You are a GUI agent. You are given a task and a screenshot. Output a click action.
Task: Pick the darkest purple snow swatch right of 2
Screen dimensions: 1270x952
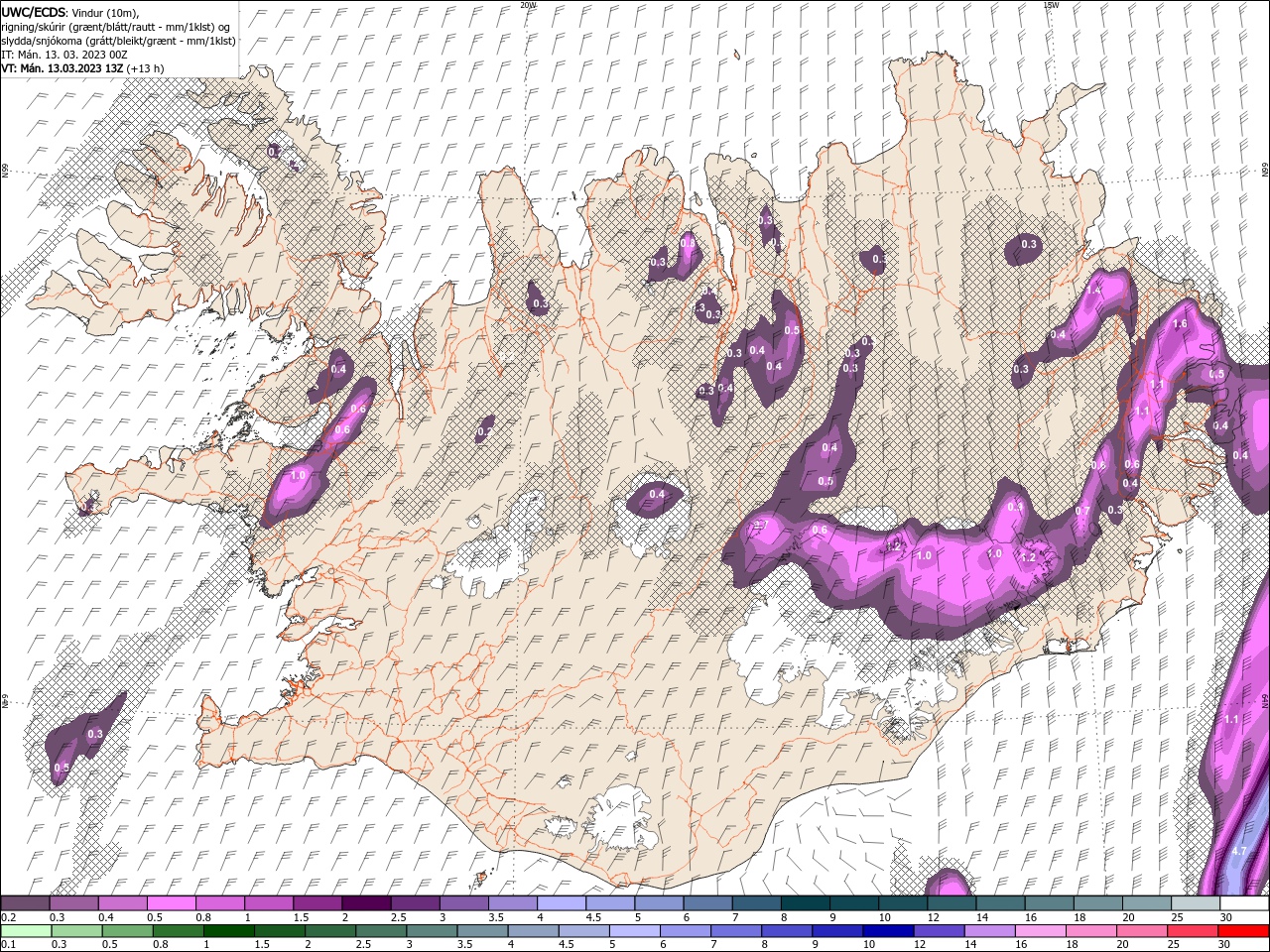[366, 903]
